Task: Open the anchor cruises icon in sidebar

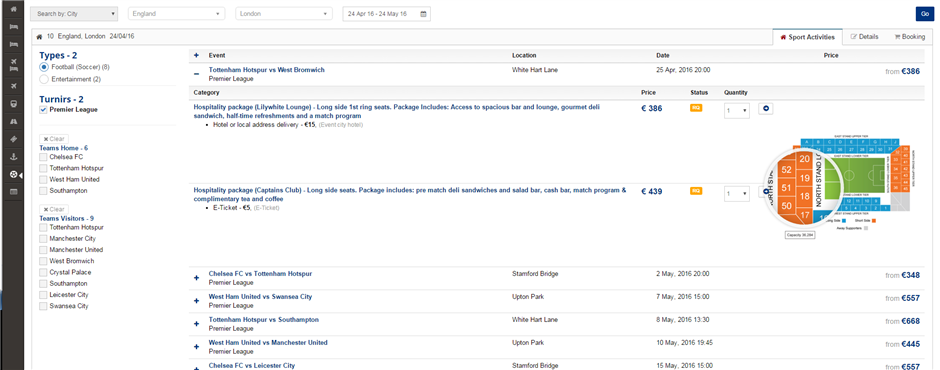Action: point(14,157)
